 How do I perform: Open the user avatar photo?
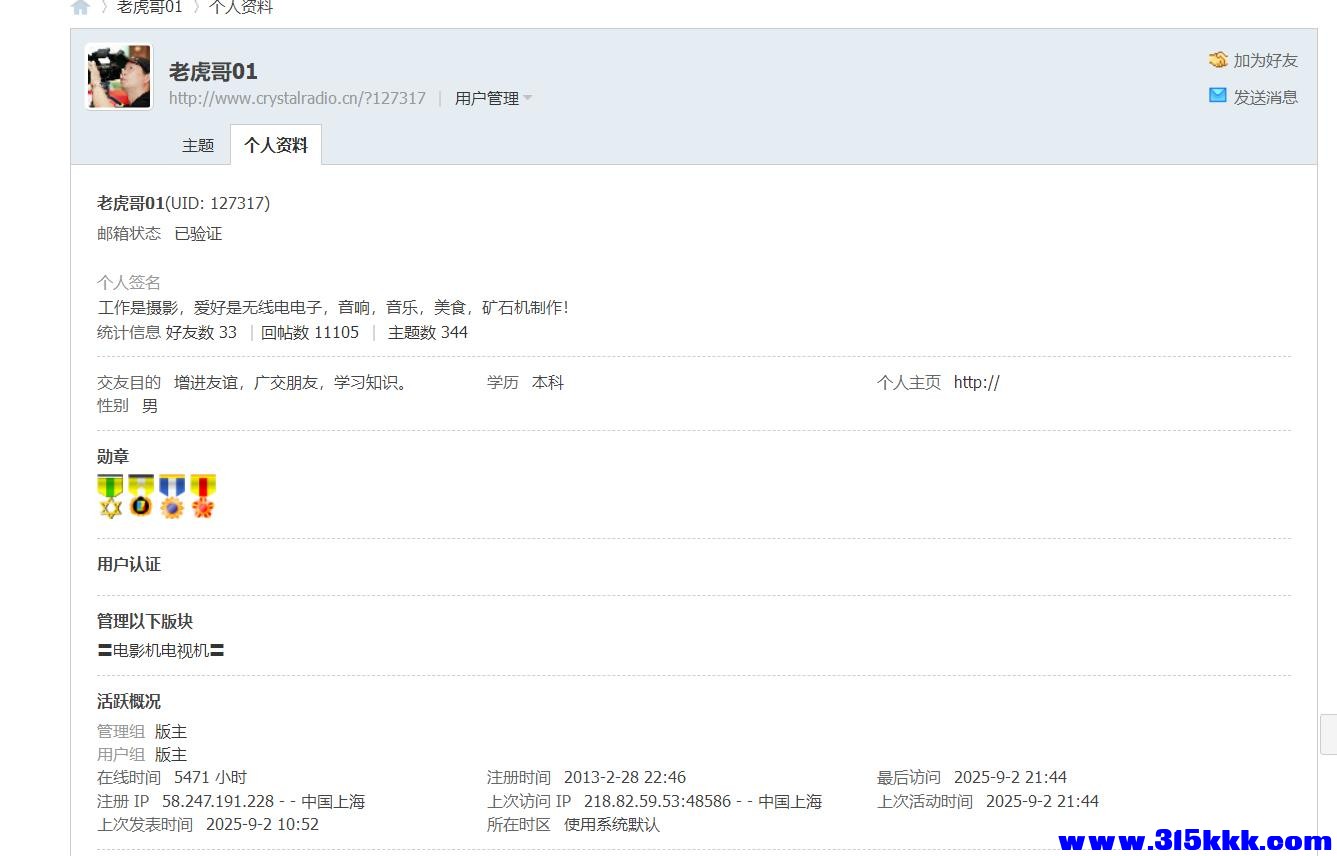pos(119,76)
